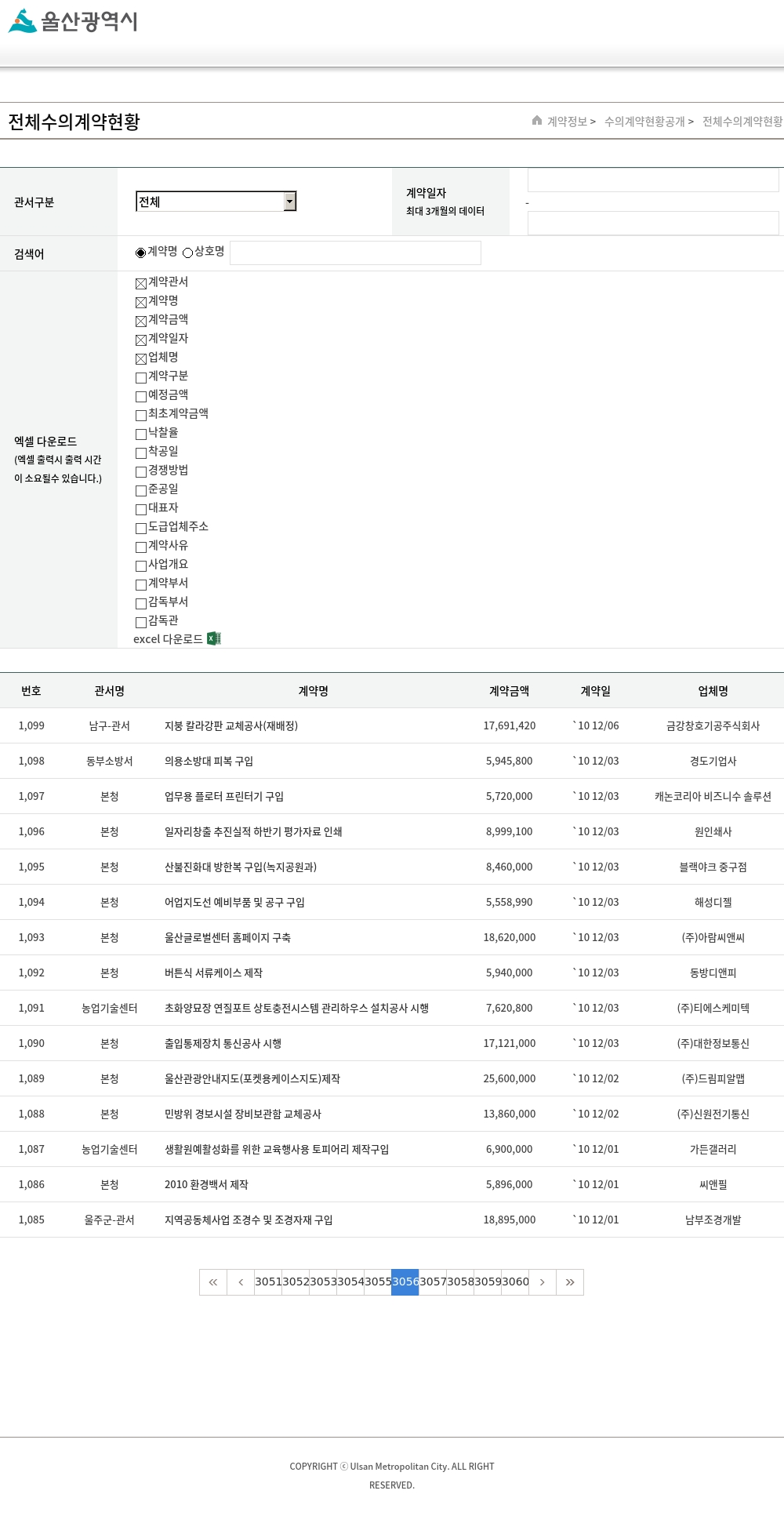Enable the 낙찰율 checkbox
784x1516 pixels.
click(x=141, y=434)
